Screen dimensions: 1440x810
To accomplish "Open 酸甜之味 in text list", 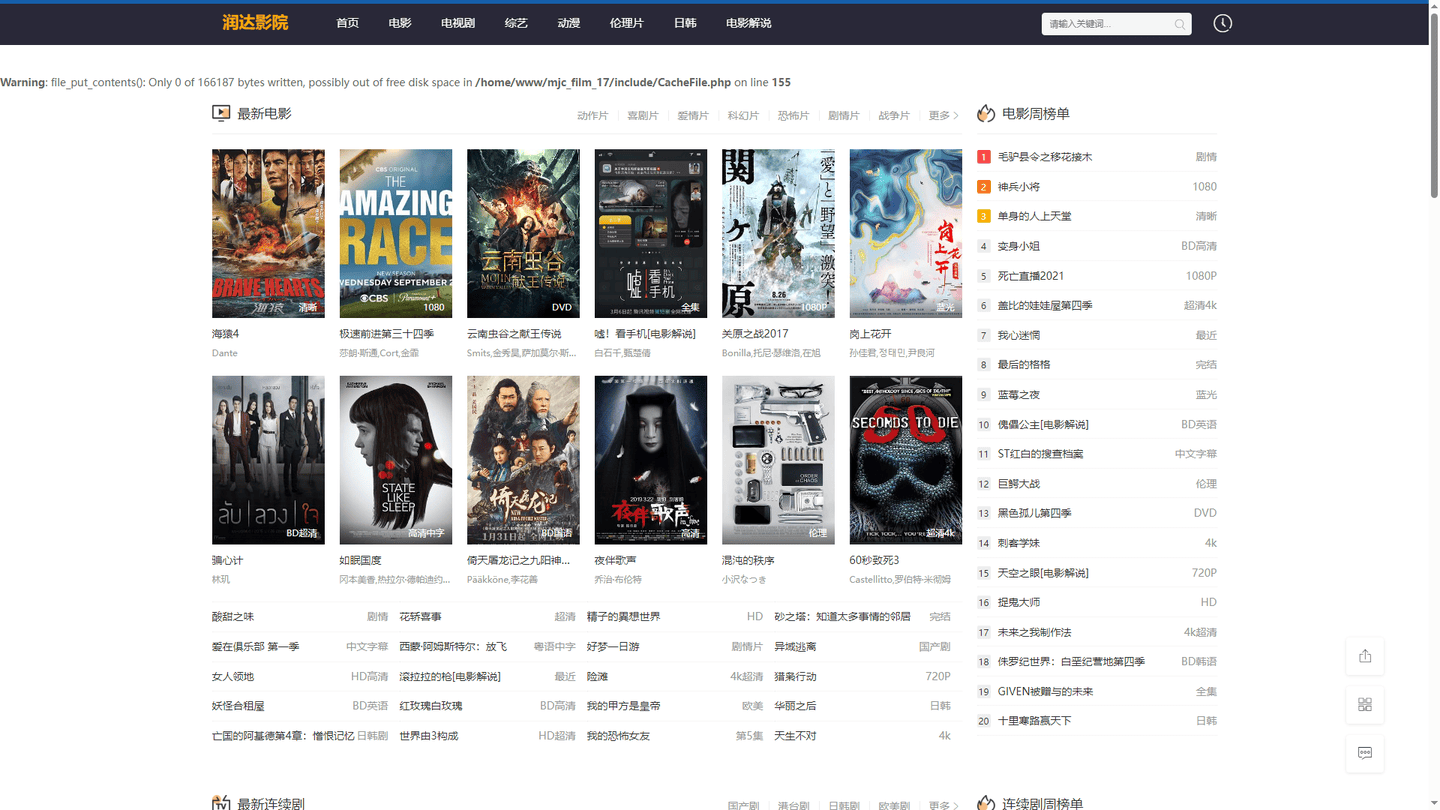I will point(233,617).
